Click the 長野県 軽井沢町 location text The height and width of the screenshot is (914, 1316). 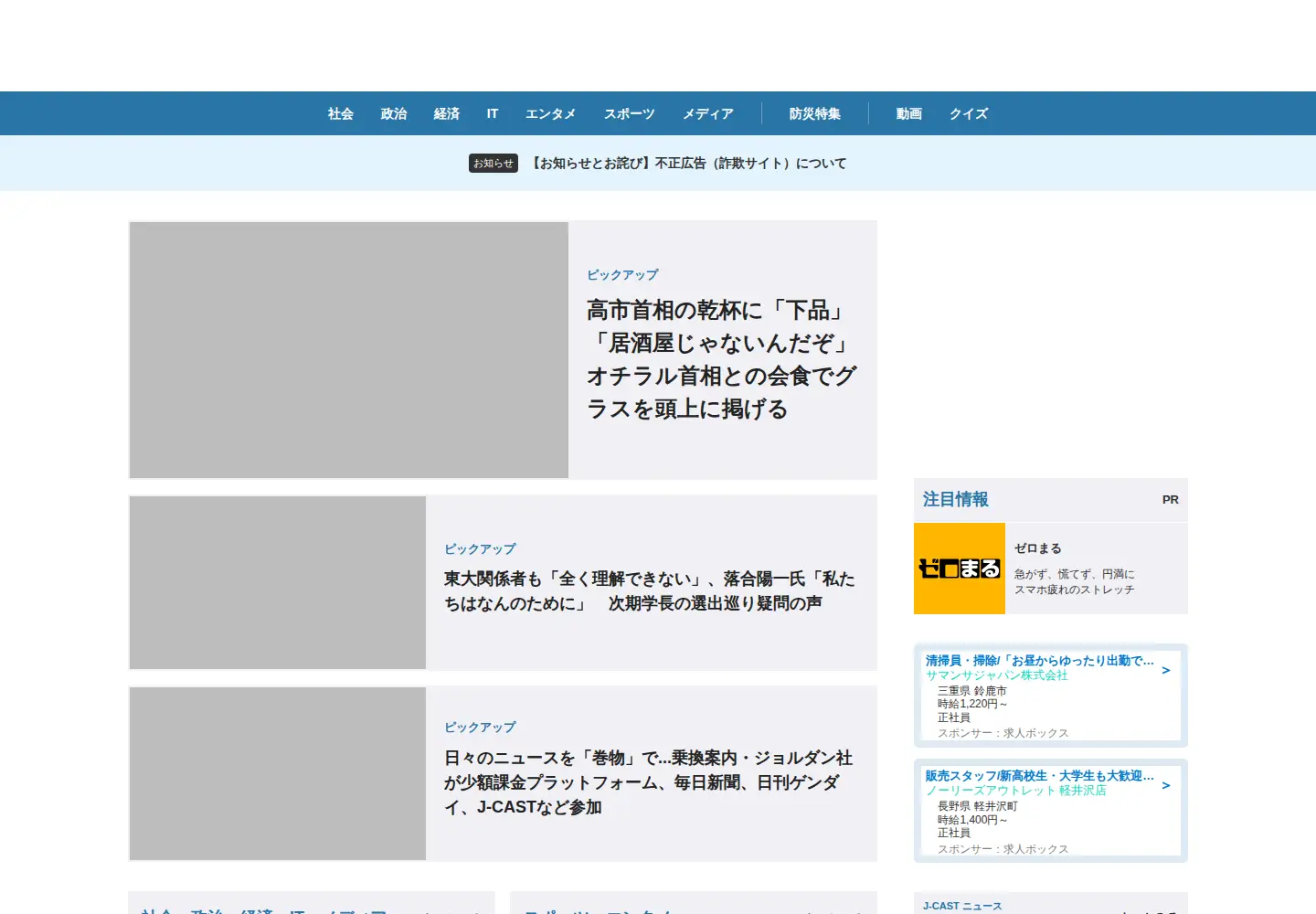(x=978, y=806)
